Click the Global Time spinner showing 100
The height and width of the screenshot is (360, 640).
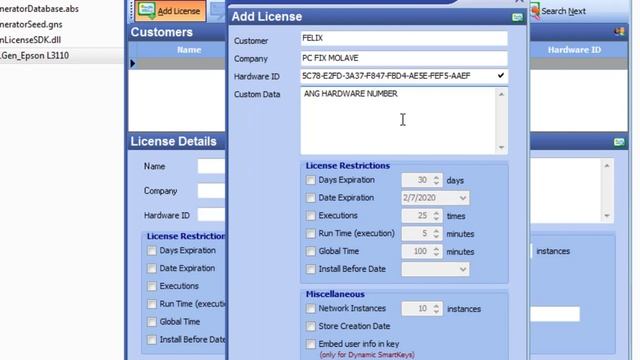point(422,251)
